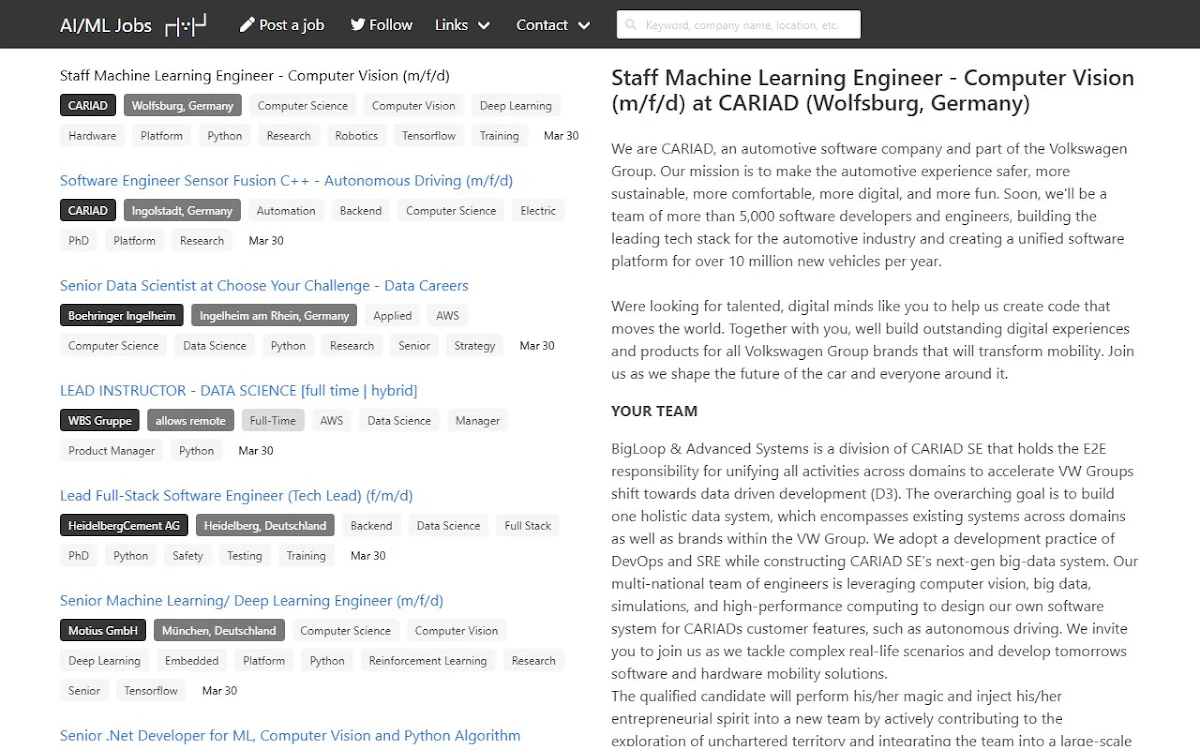Click the Heidelberg, Deutschland location tag
Screen dimensions: 1200x750
(265, 526)
